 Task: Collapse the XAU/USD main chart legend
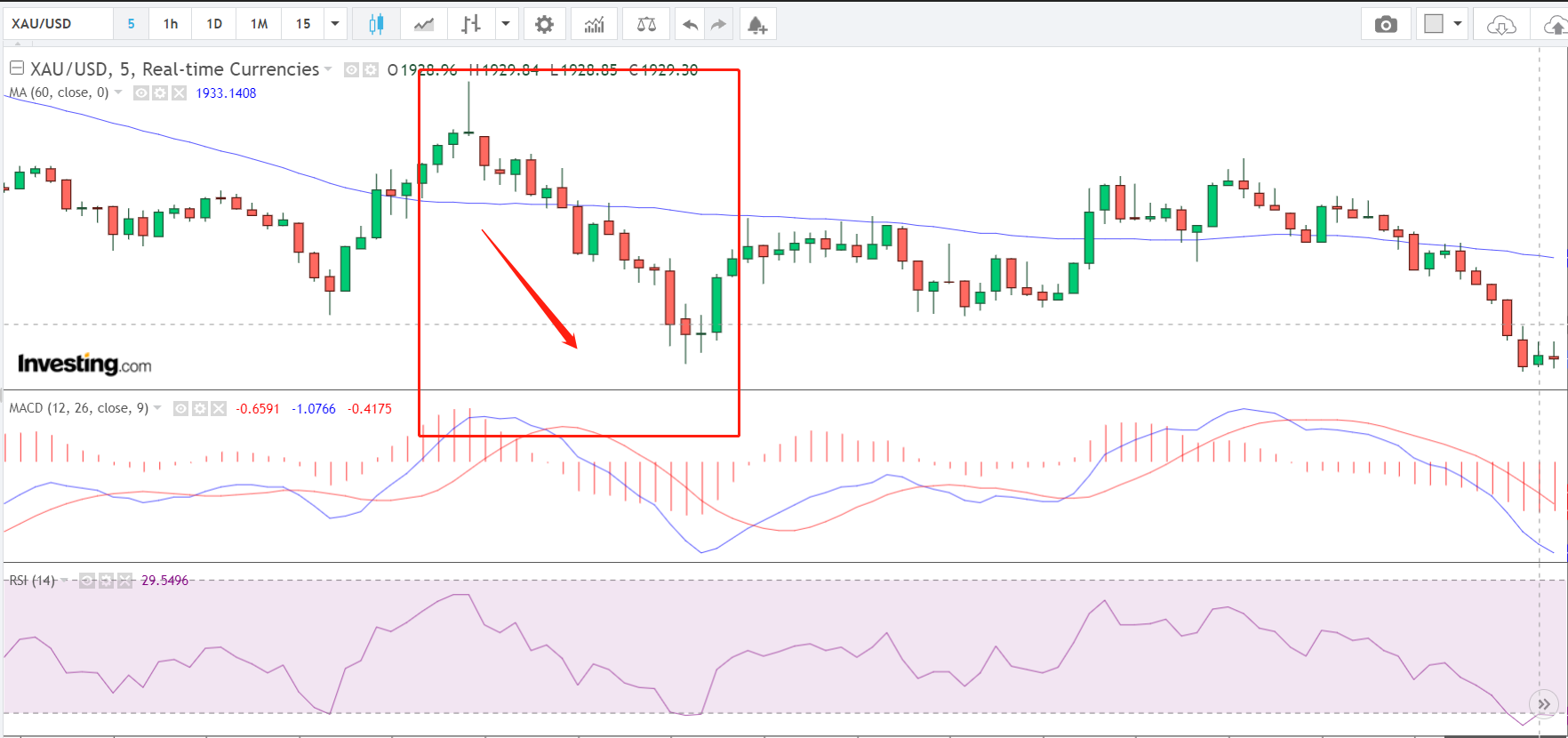16,68
